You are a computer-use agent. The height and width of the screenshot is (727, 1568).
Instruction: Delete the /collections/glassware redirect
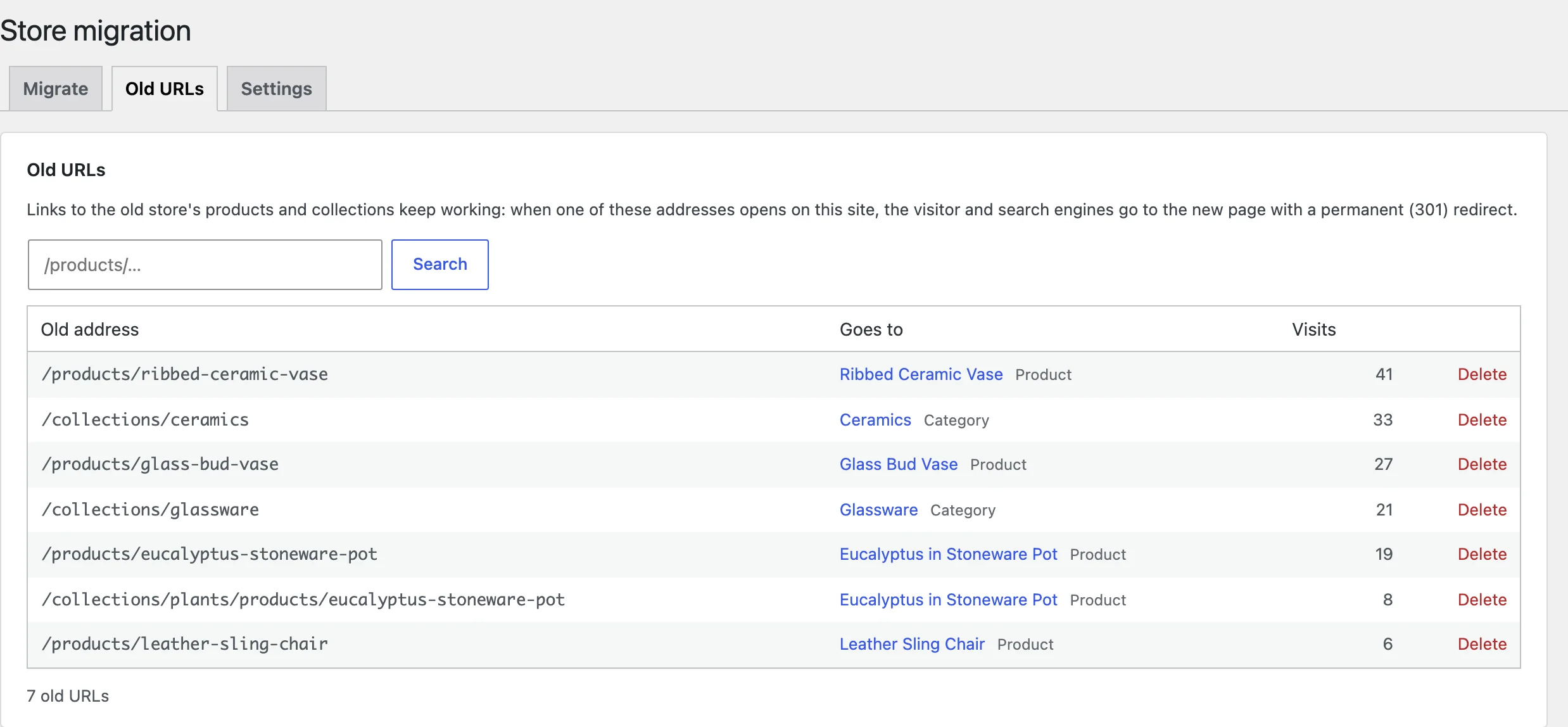coord(1482,510)
